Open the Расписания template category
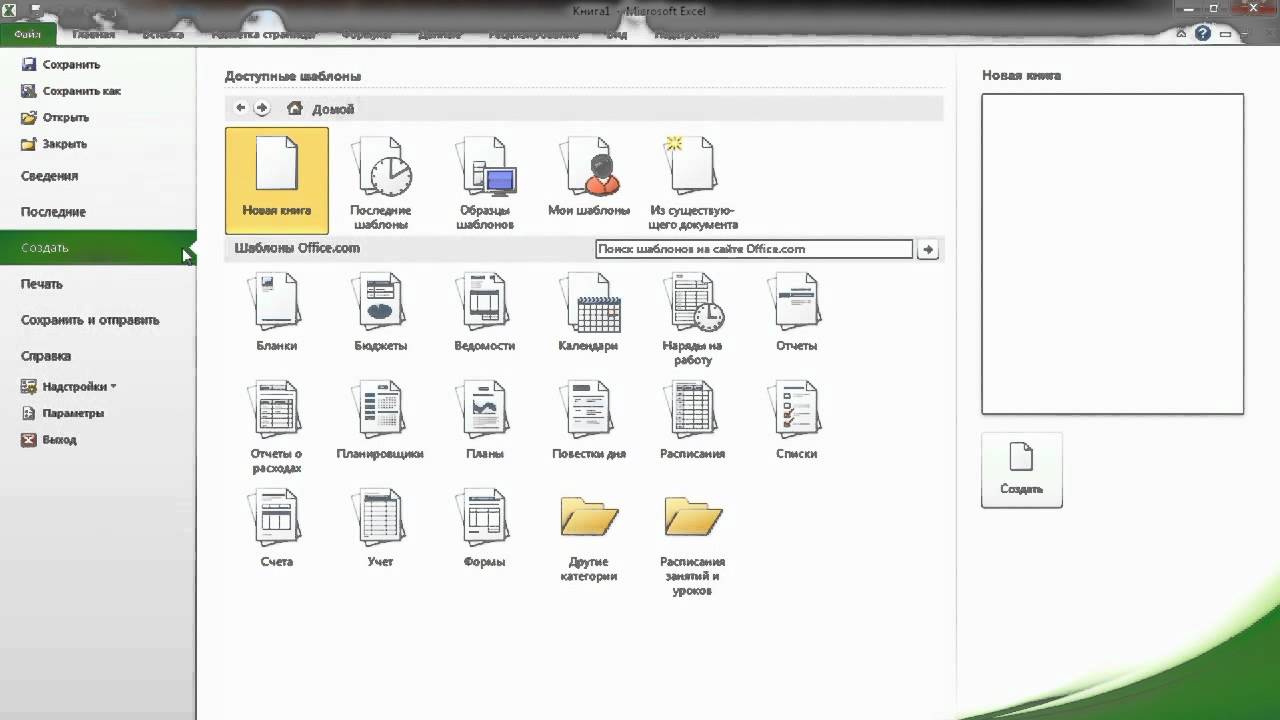This screenshot has height=720, width=1280. [x=693, y=420]
